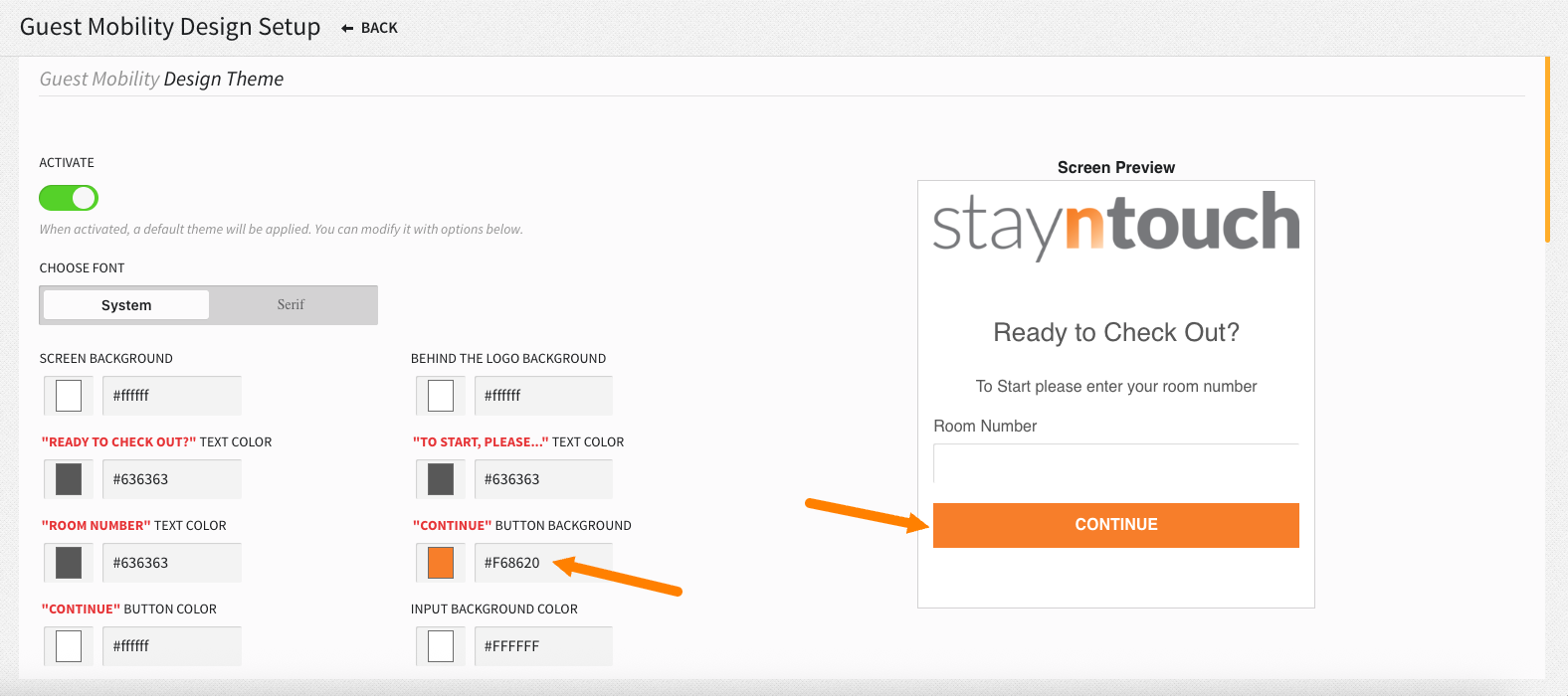Edit Behind the Logo Background hex field
The height and width of the screenshot is (696, 1568).
coord(543,396)
